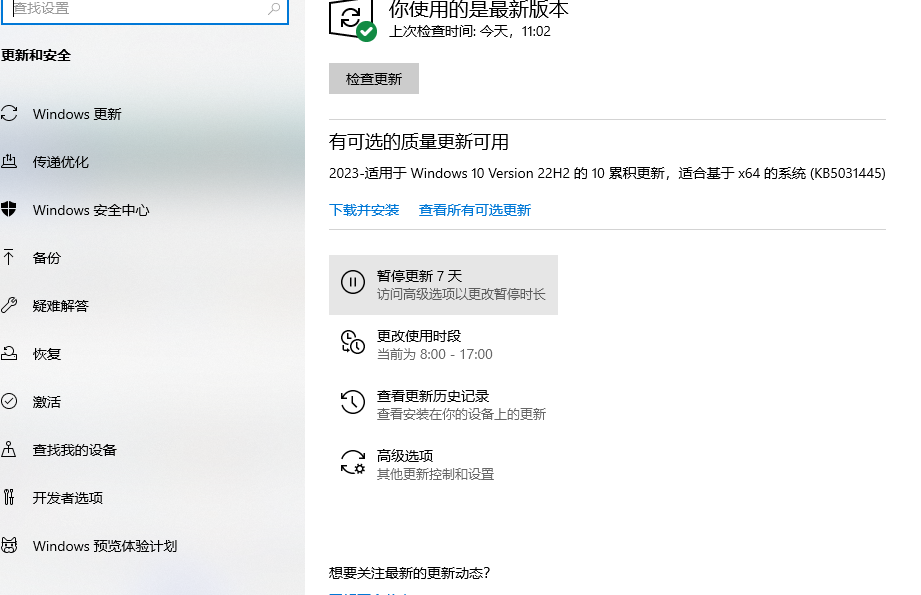Open the 激活 settings page
The height and width of the screenshot is (595, 921).
coord(46,402)
